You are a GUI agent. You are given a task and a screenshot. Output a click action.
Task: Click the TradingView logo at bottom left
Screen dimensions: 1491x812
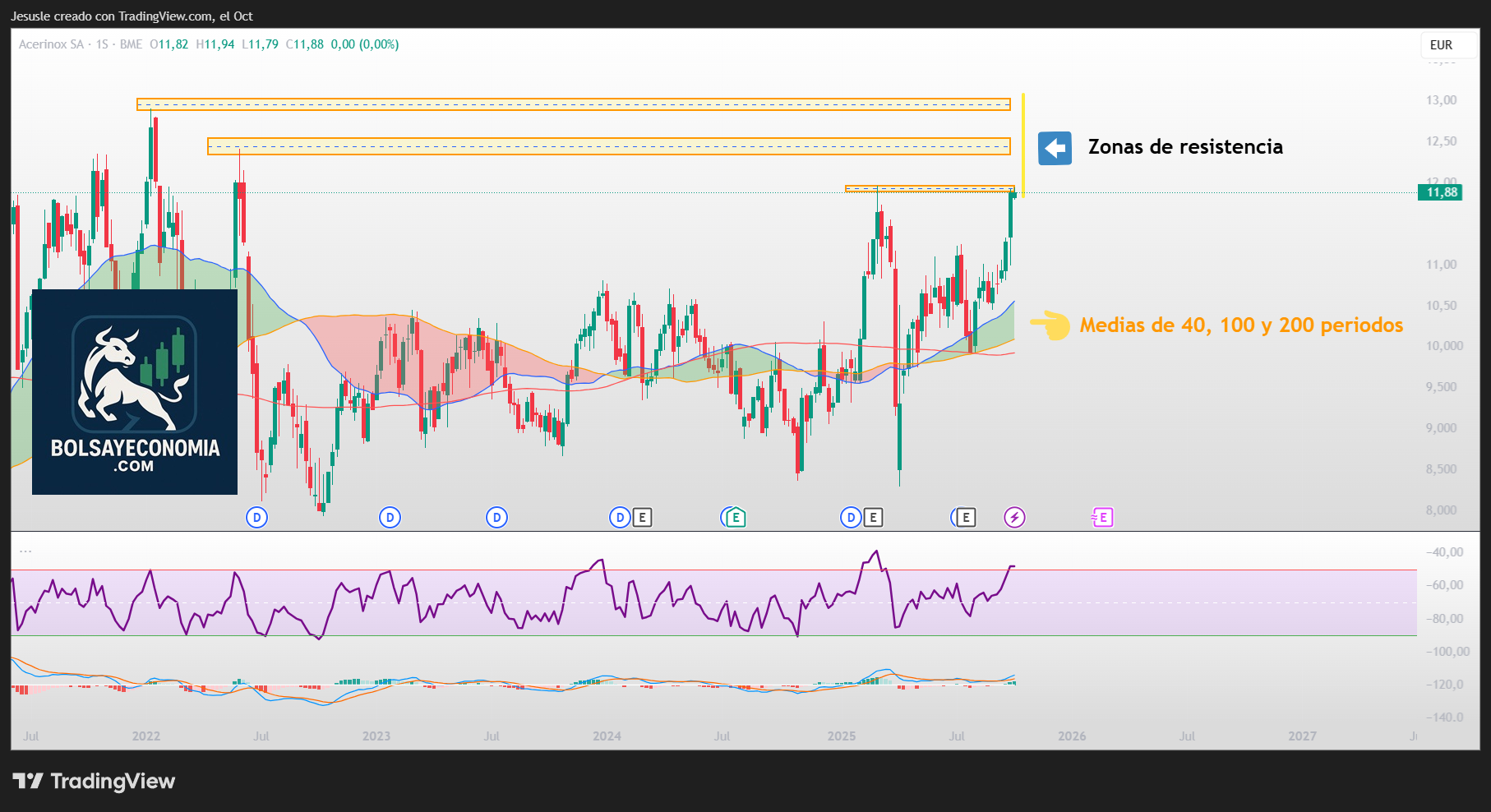[94, 781]
